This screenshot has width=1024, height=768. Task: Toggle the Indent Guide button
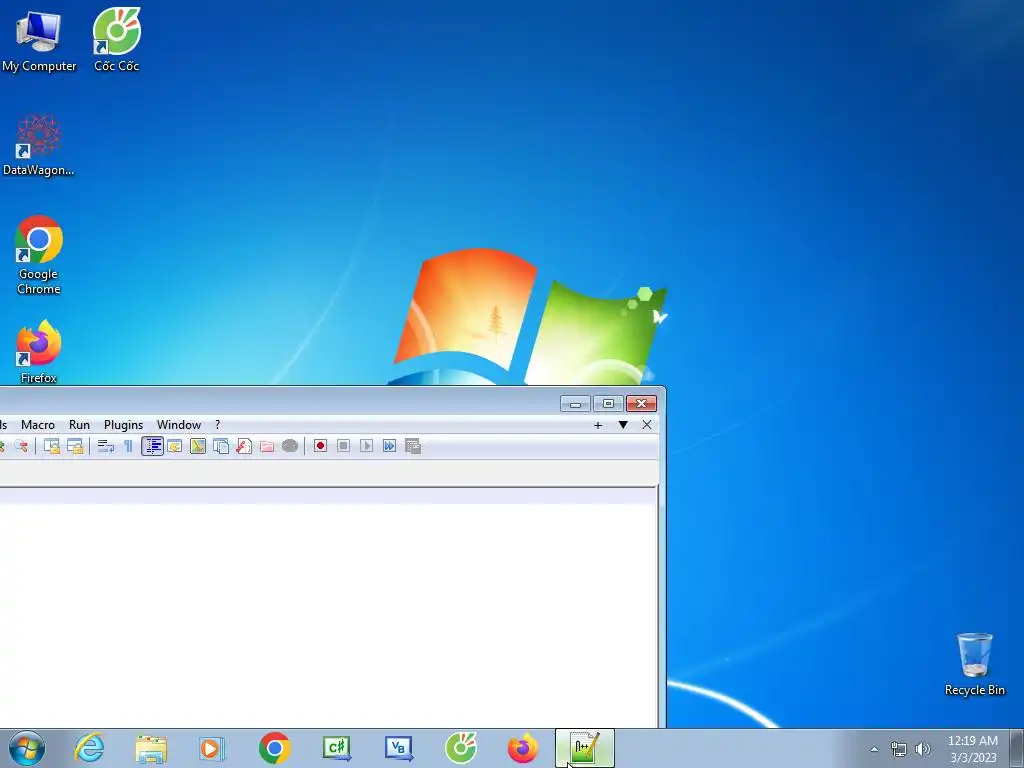152,446
